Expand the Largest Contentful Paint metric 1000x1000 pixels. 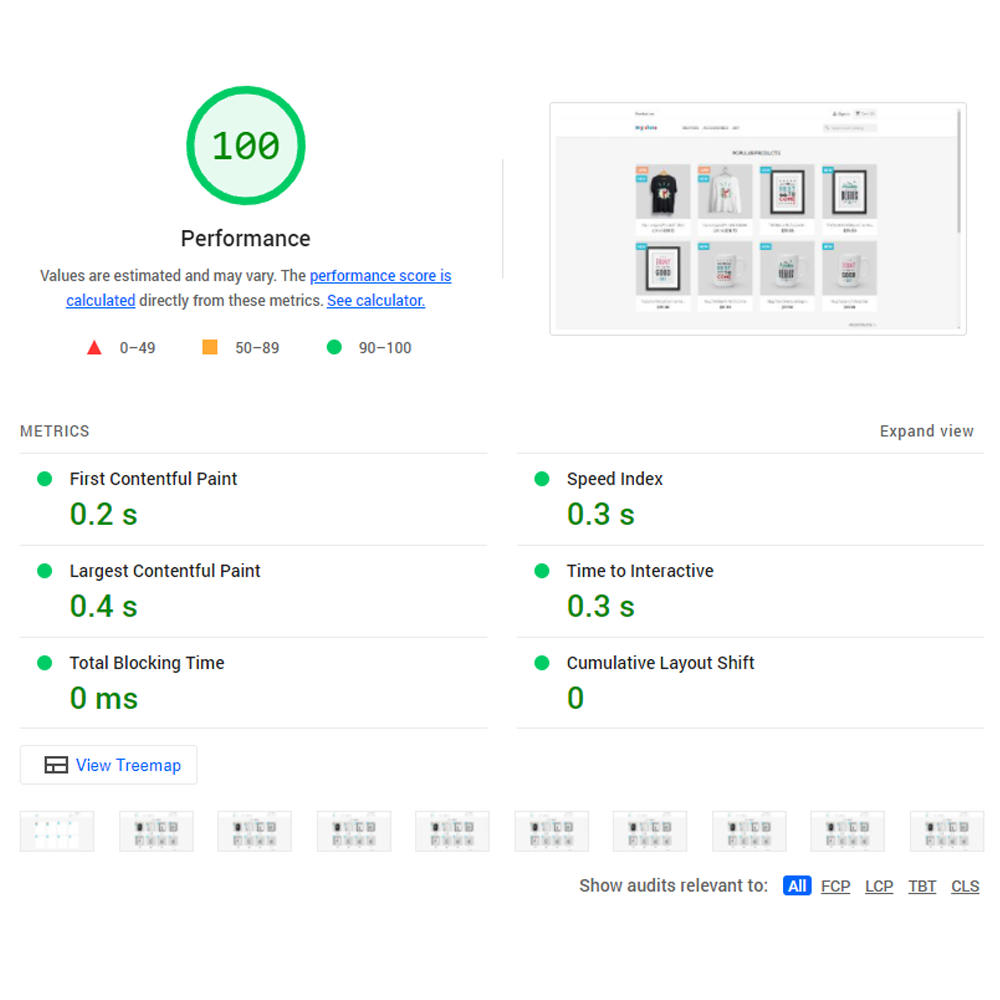pyautogui.click(x=253, y=591)
